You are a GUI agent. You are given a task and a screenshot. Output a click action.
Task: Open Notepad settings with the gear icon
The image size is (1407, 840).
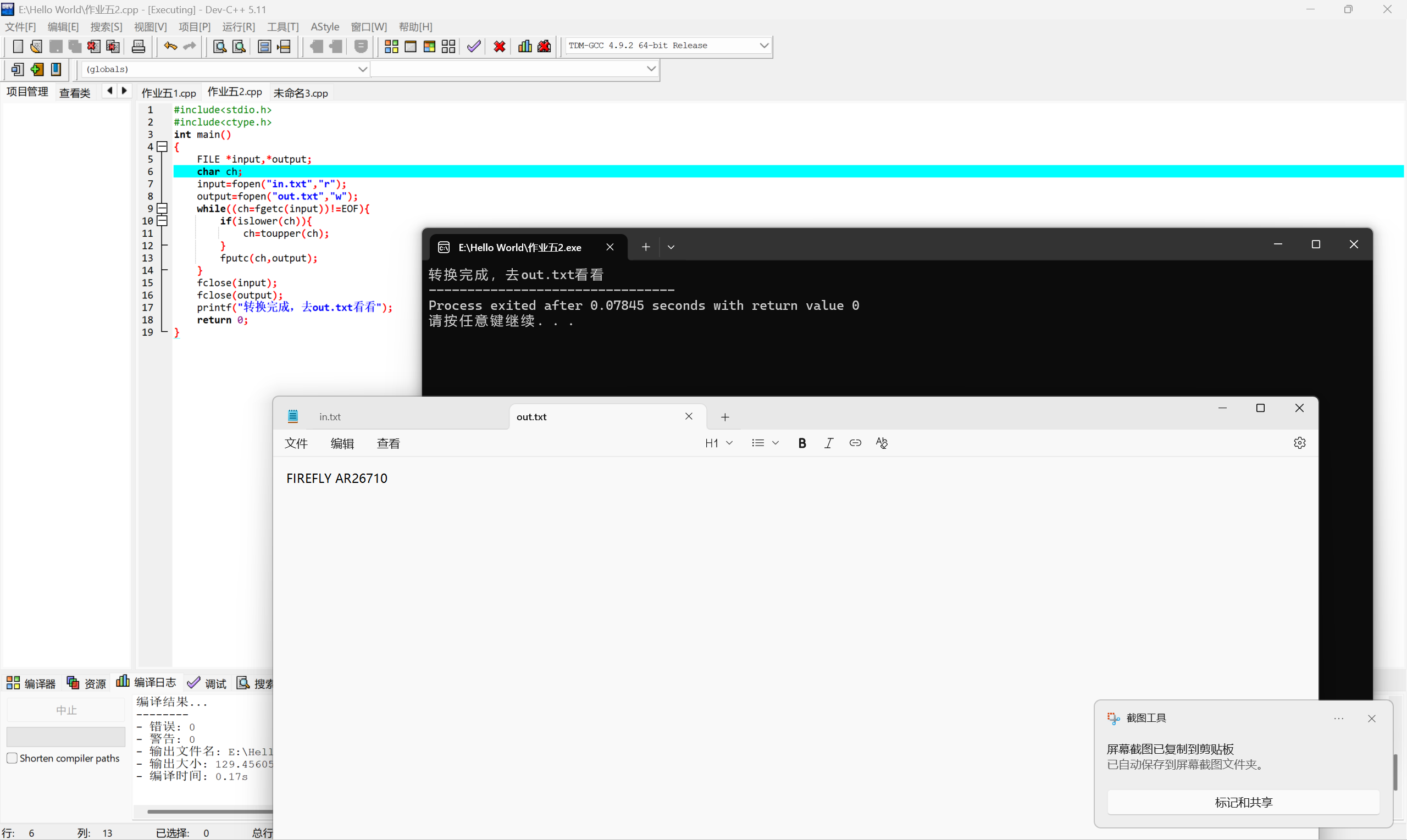pos(1300,443)
